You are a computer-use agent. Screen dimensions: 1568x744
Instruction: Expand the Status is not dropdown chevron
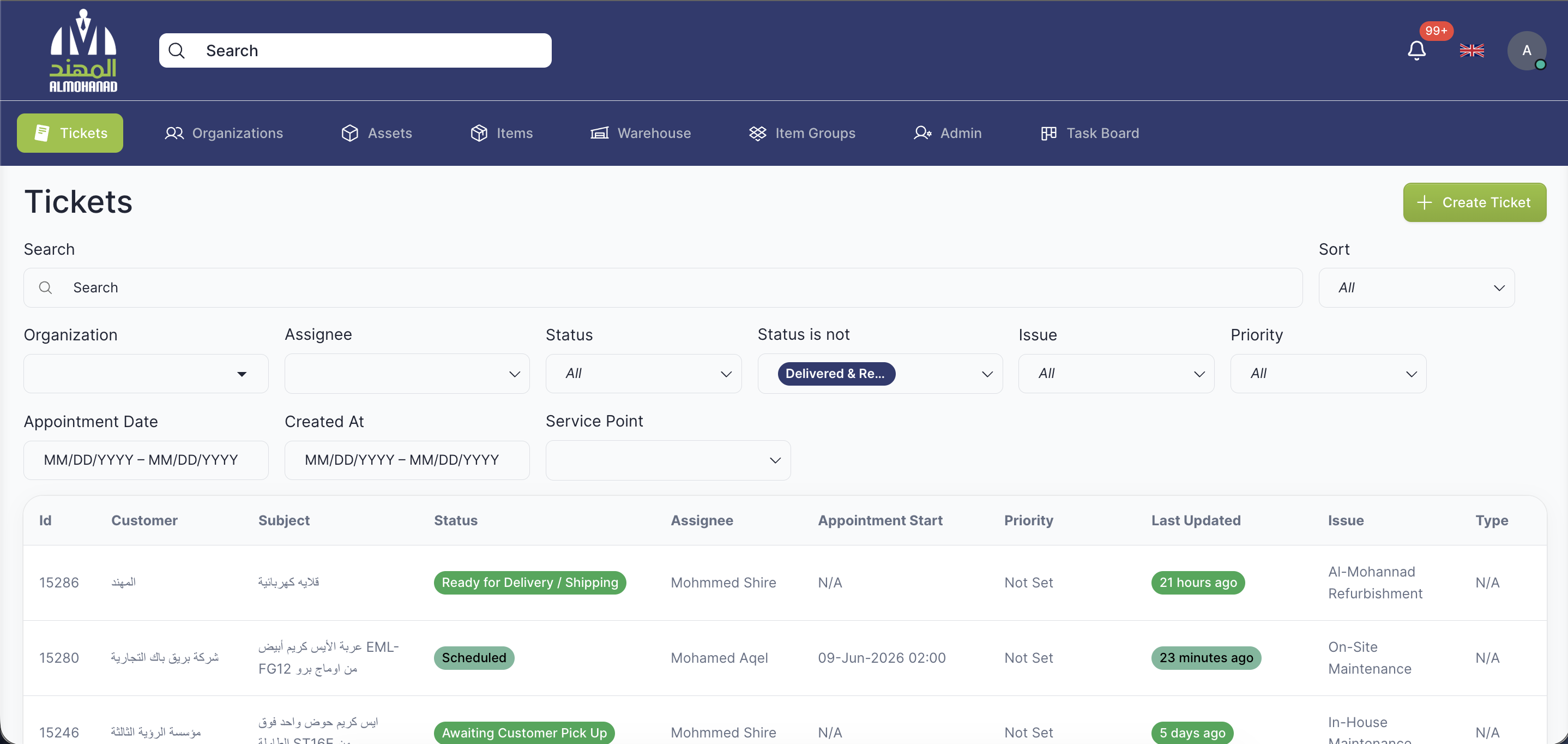coord(987,374)
